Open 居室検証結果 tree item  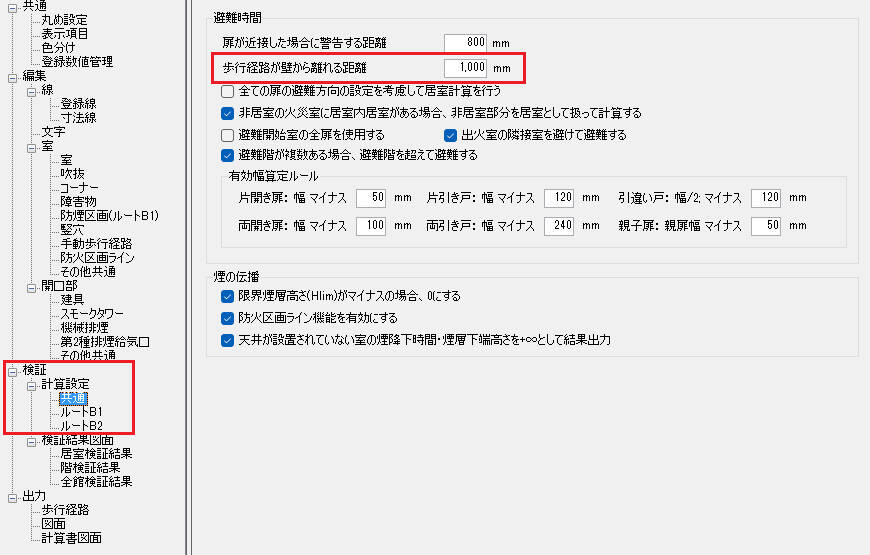(97, 453)
